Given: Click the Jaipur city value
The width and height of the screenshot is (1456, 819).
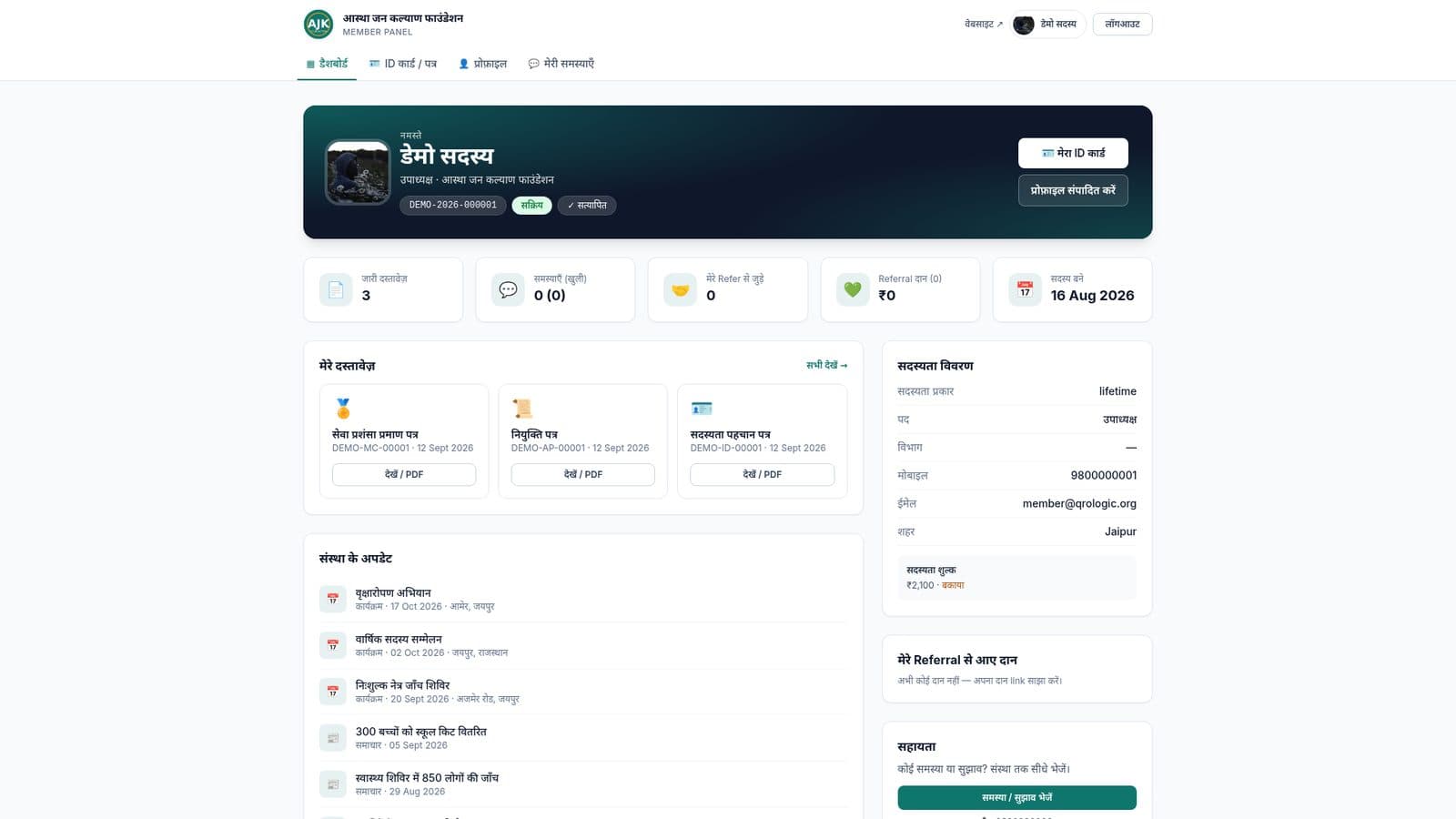Looking at the screenshot, I should click(1120, 531).
